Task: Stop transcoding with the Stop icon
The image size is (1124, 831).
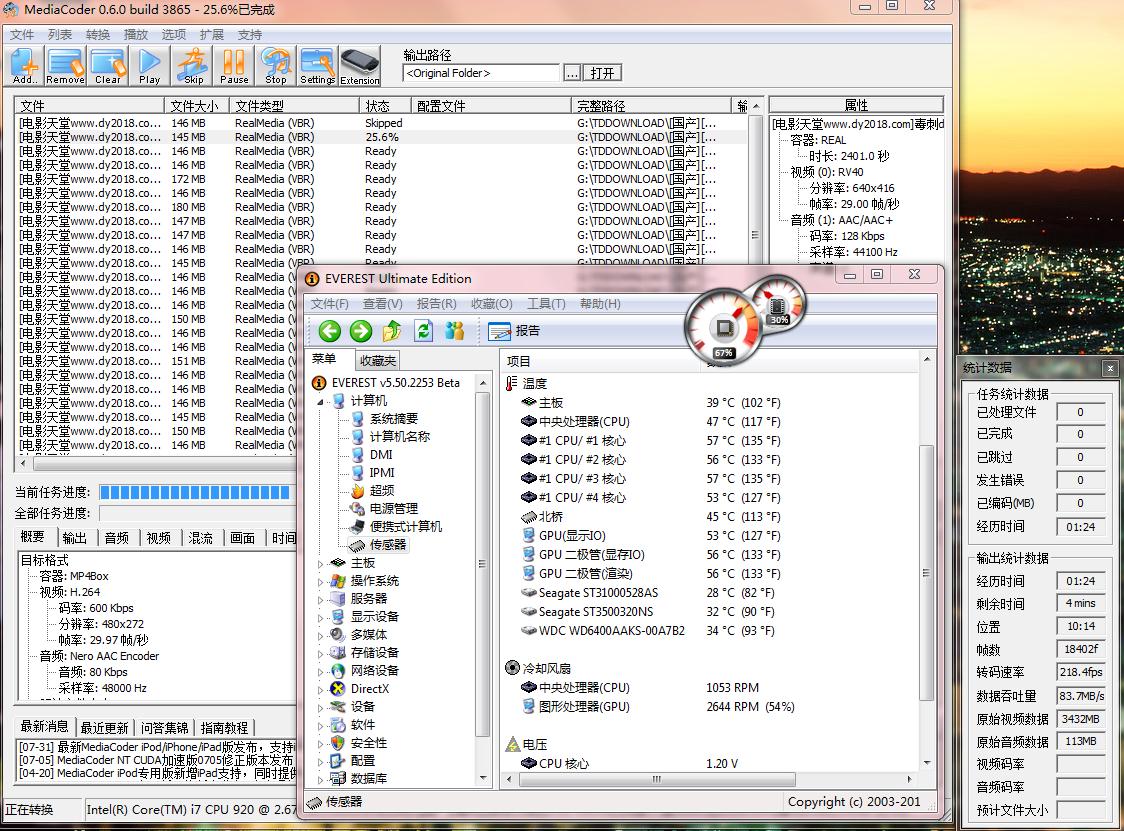Action: click(x=276, y=66)
